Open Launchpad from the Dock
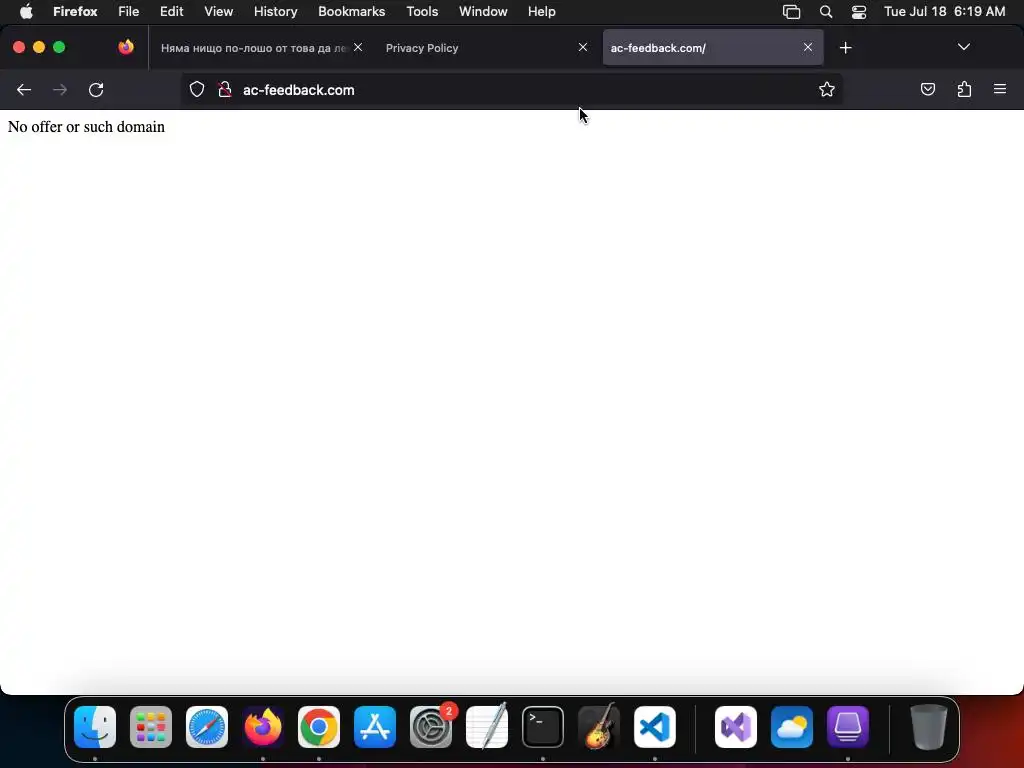The width and height of the screenshot is (1024, 768). pyautogui.click(x=151, y=727)
